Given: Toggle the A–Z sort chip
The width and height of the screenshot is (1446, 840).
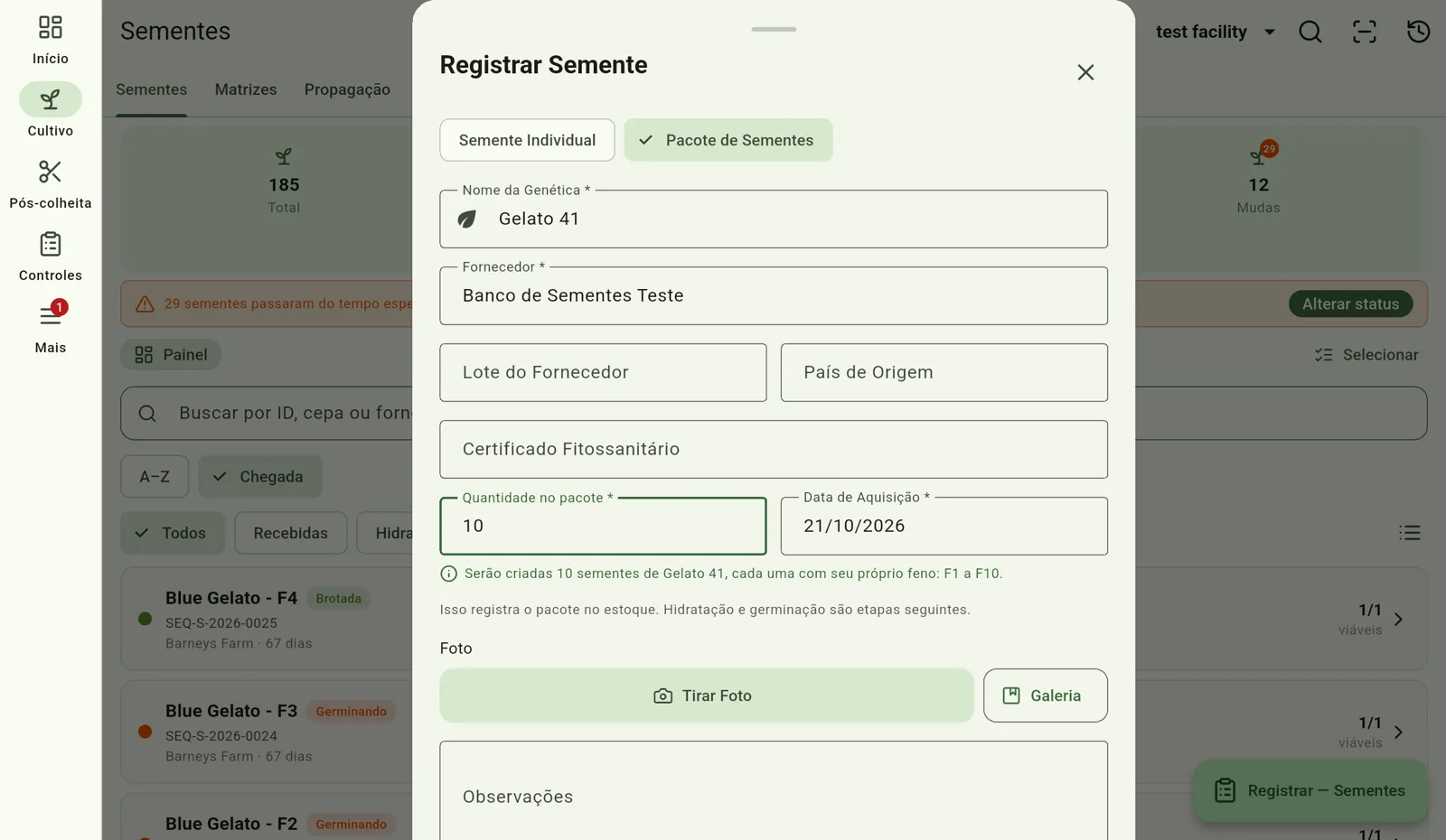Looking at the screenshot, I should 155,477.
